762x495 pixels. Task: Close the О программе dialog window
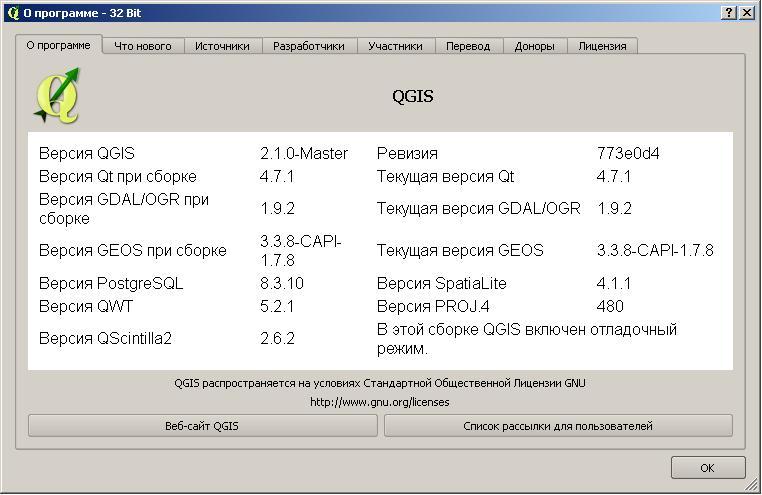click(747, 13)
